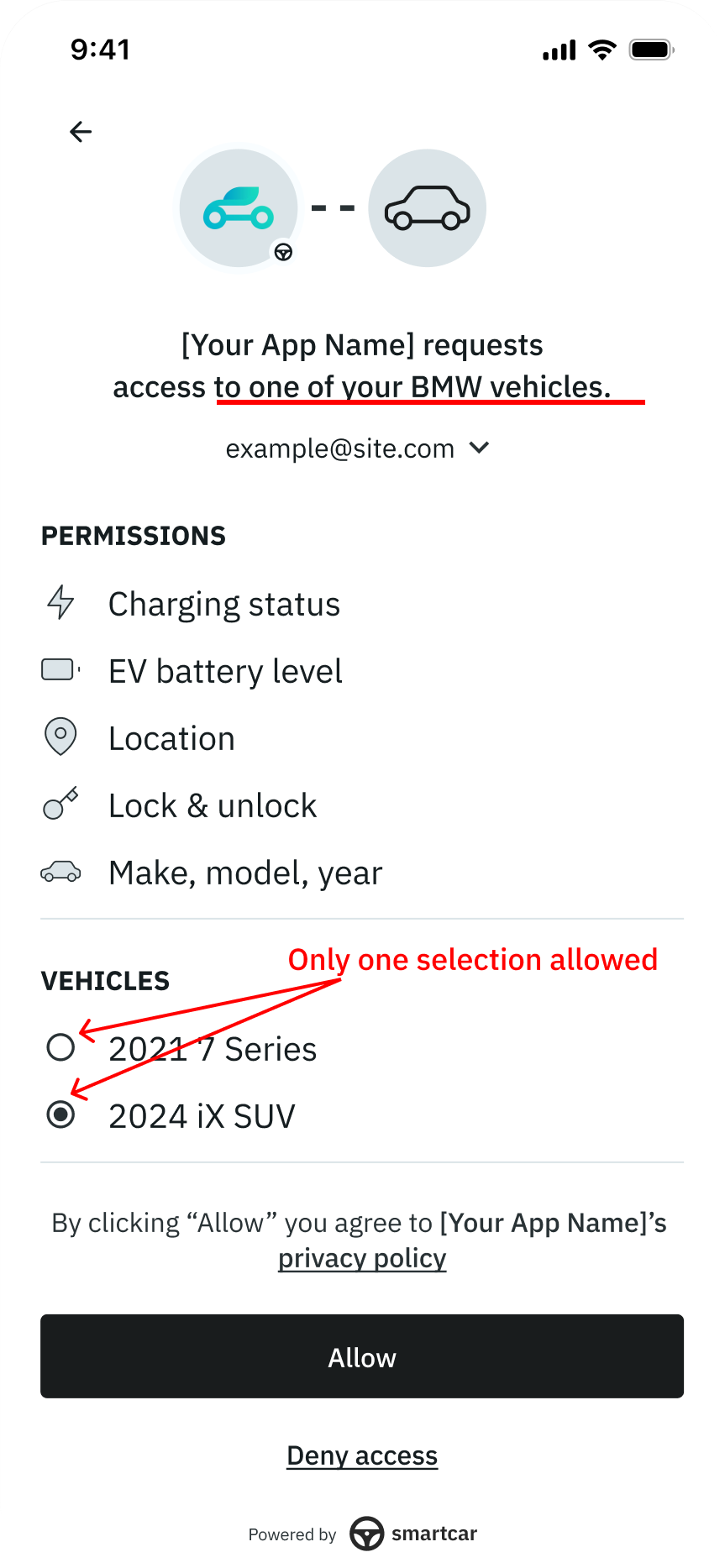Expand the account chevron dropdown

pos(479,448)
